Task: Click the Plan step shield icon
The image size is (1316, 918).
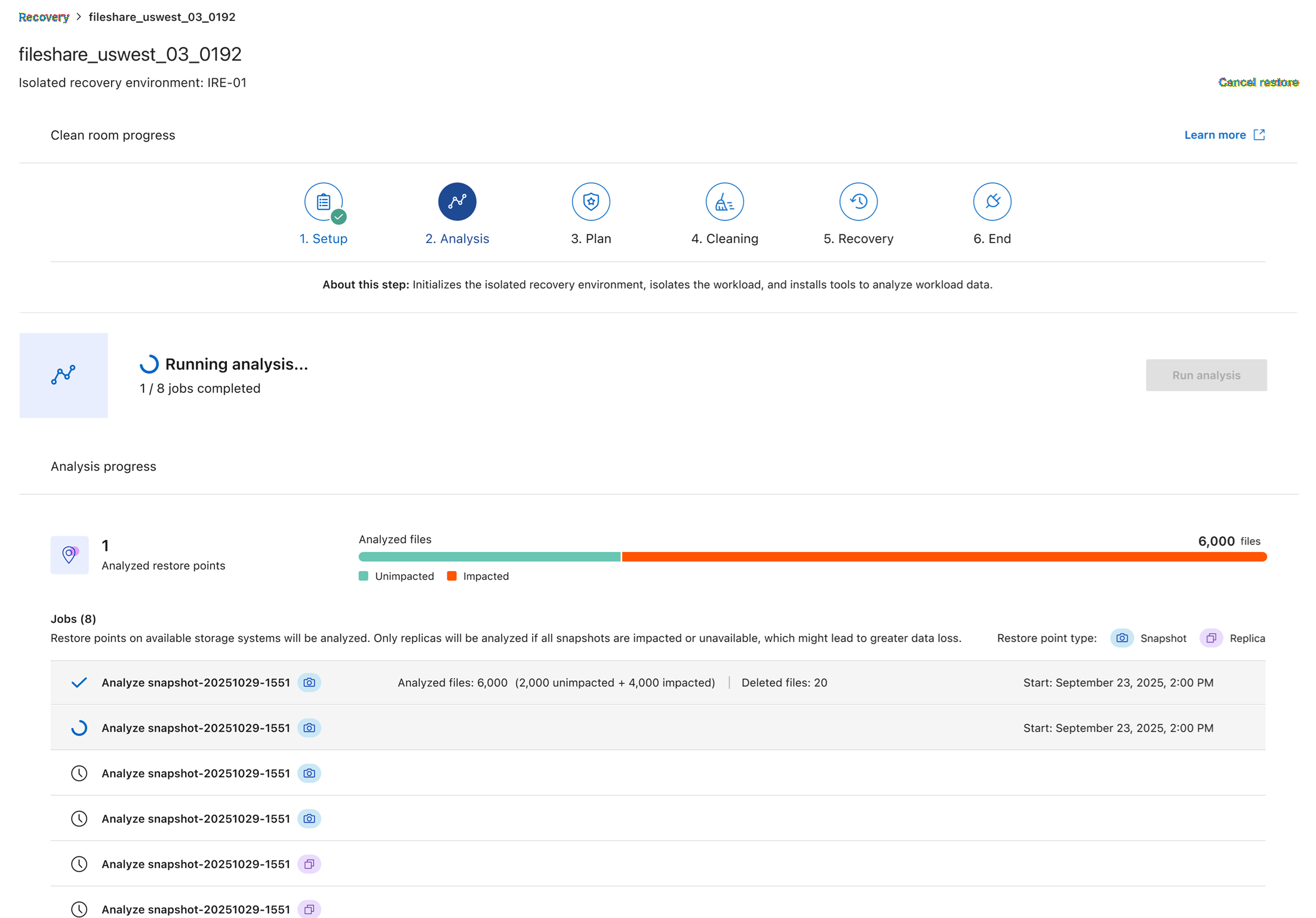Action: pyautogui.click(x=591, y=202)
